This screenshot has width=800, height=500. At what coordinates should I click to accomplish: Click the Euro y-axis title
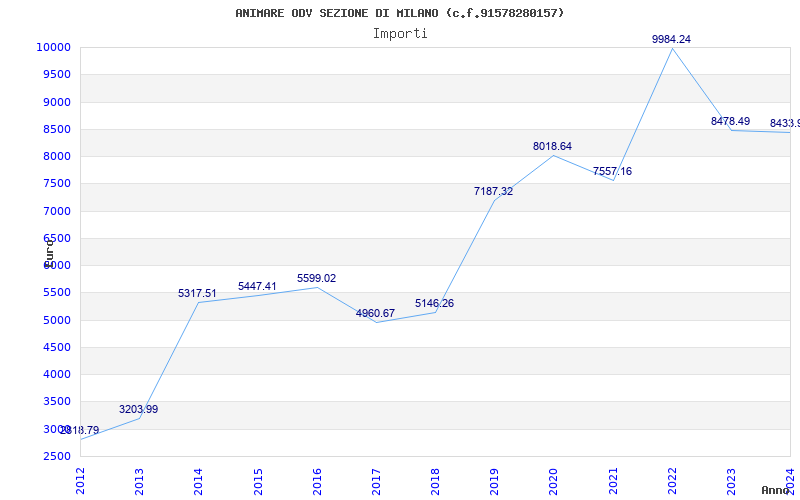point(49,253)
